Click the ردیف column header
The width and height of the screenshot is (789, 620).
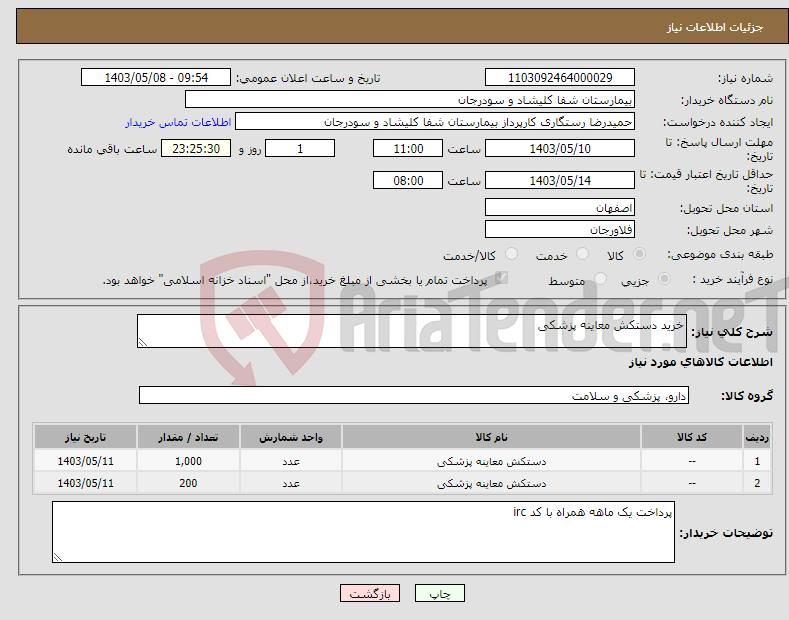point(757,437)
